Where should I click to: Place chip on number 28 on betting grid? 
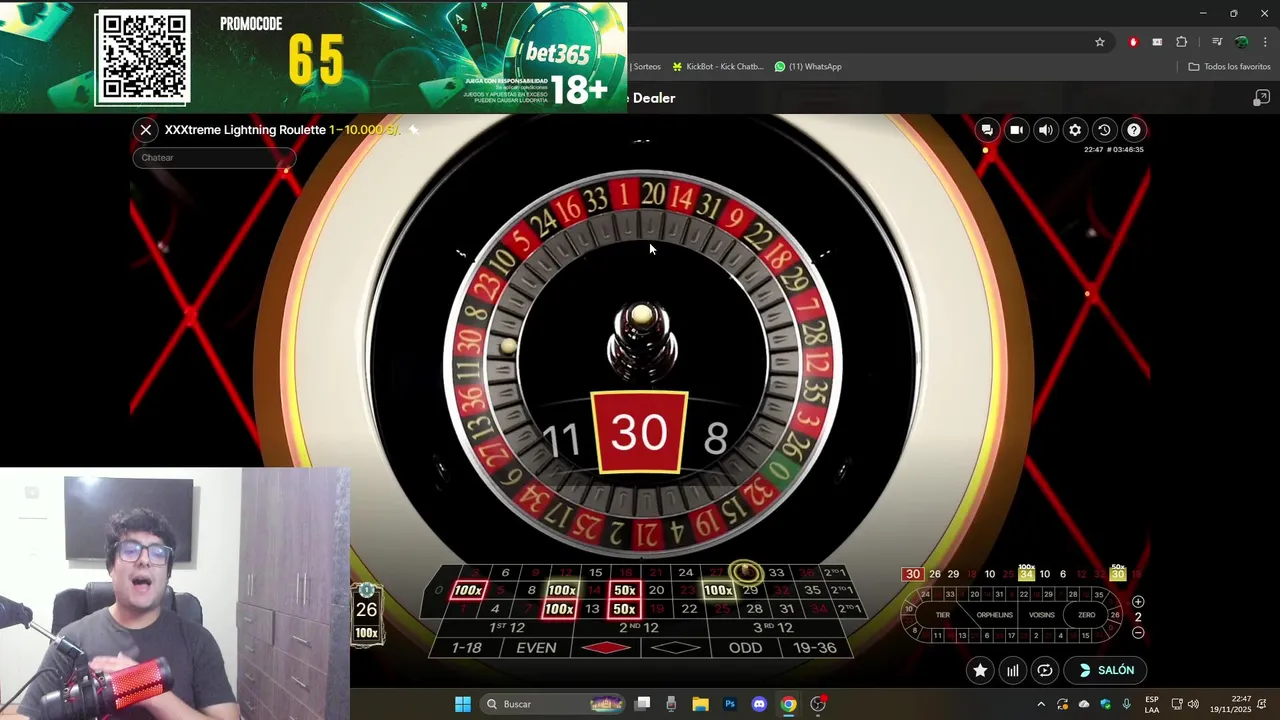tap(755, 609)
